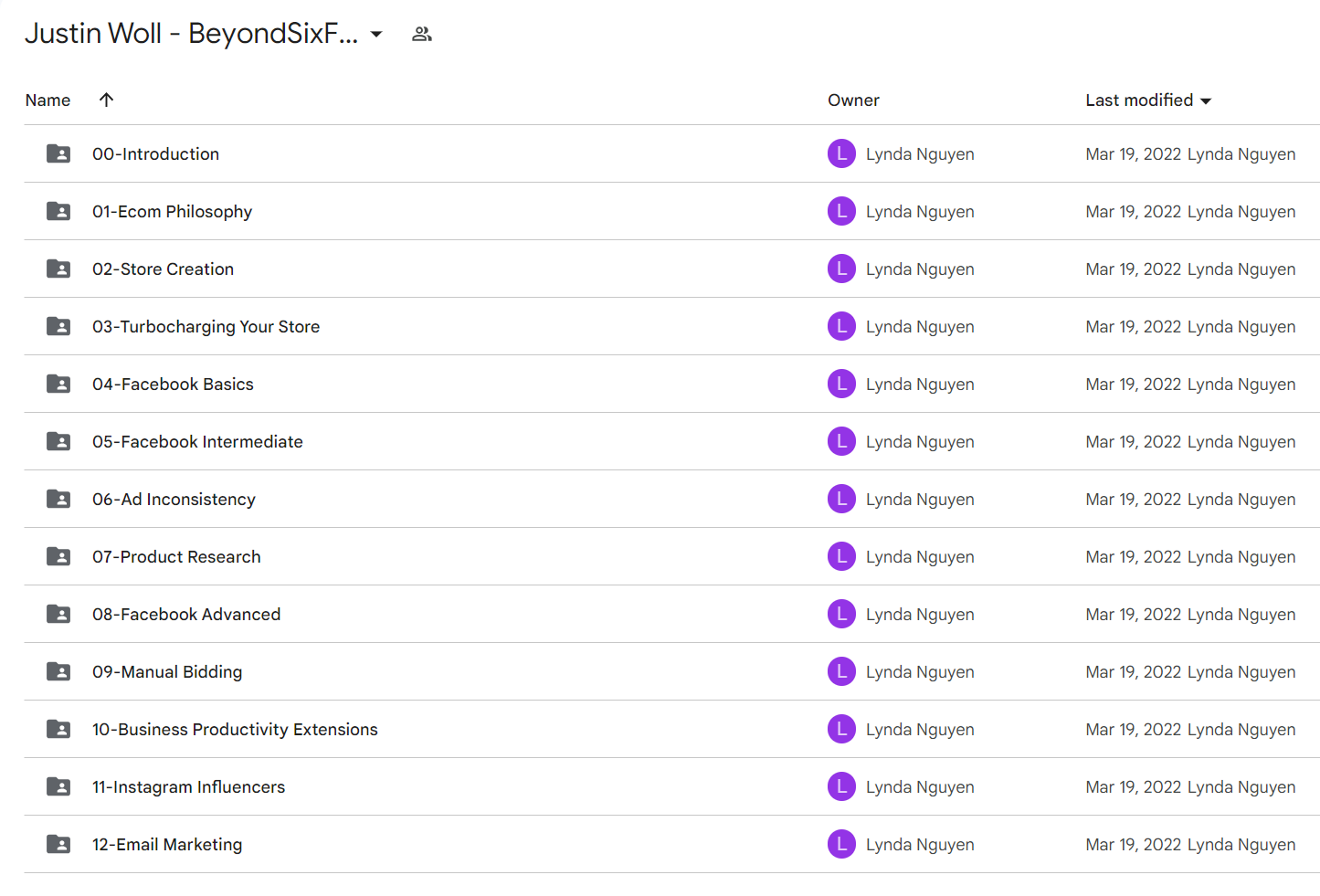Viewport: 1320px width, 896px height.
Task: Click the 10-Business Productivity Extensions folder icon
Action: click(58, 729)
